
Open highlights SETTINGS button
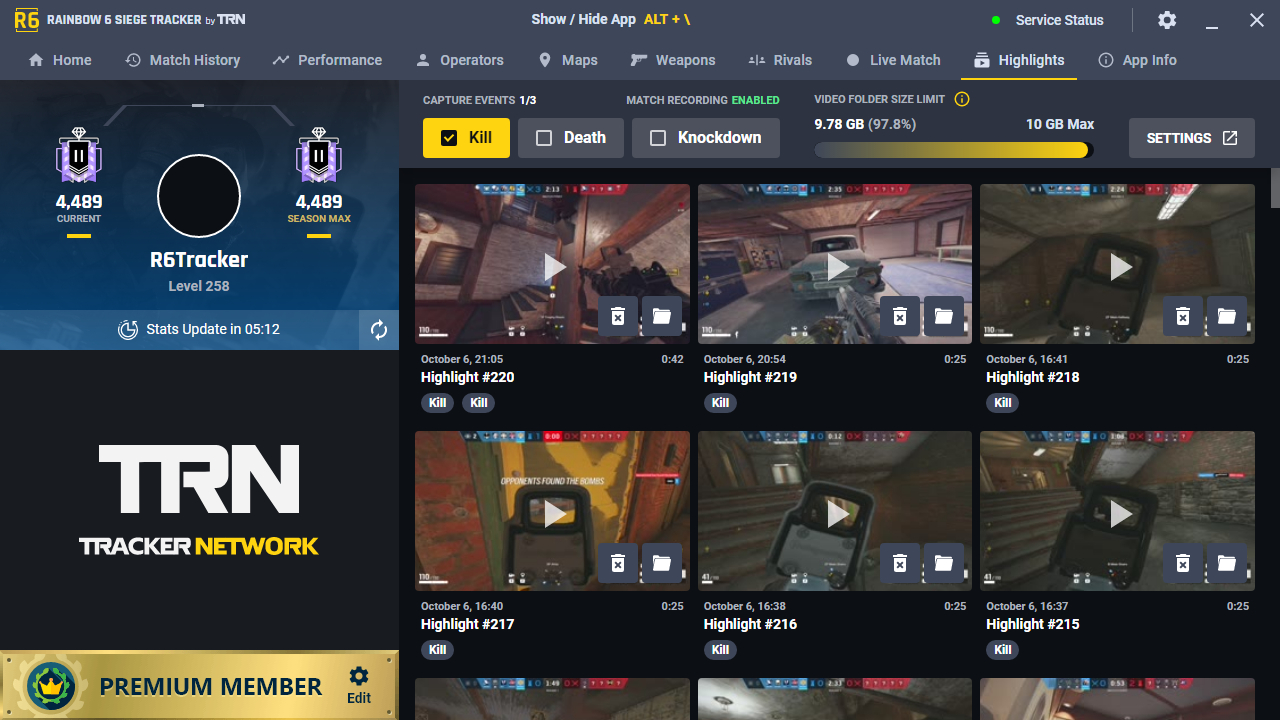1192,138
